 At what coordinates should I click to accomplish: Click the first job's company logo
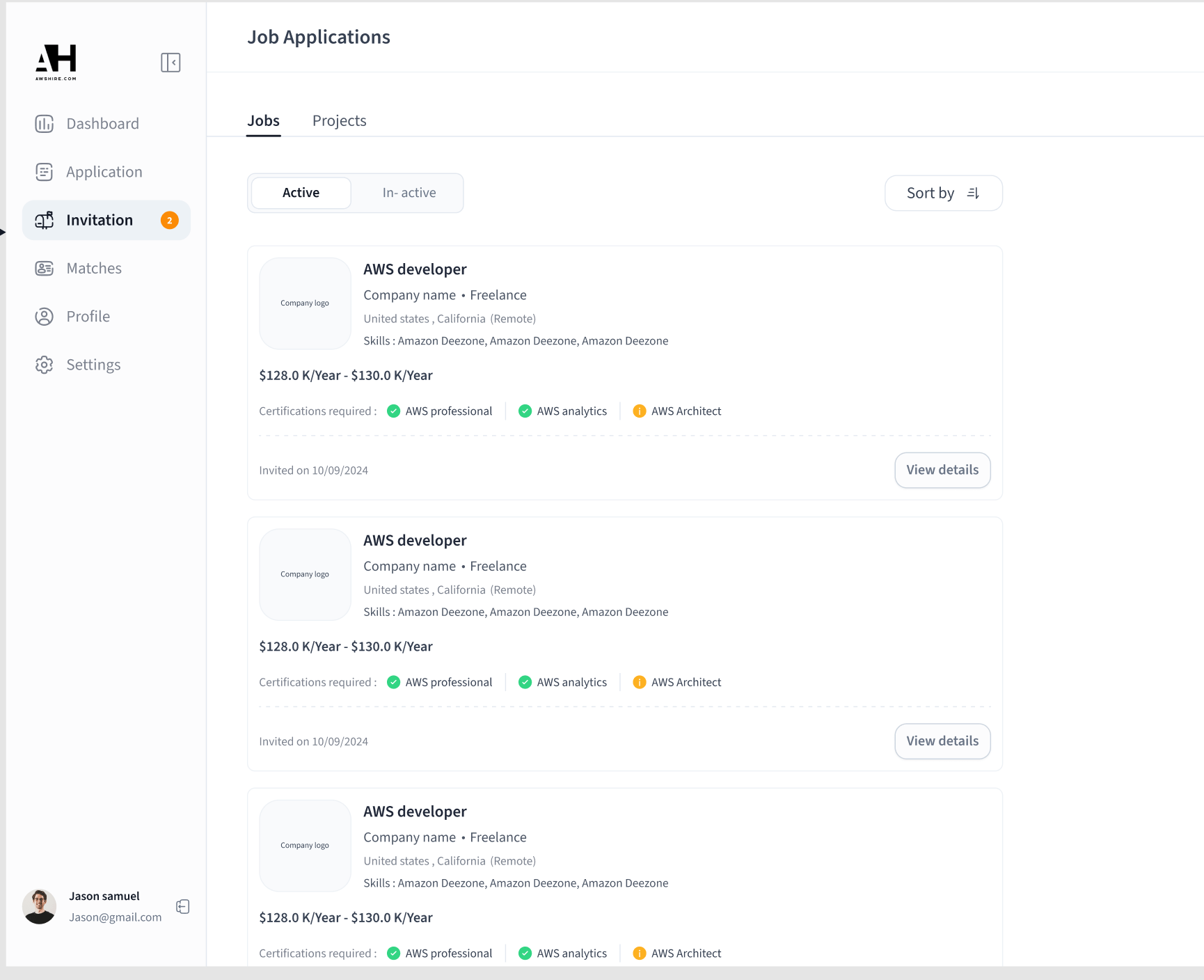305,303
